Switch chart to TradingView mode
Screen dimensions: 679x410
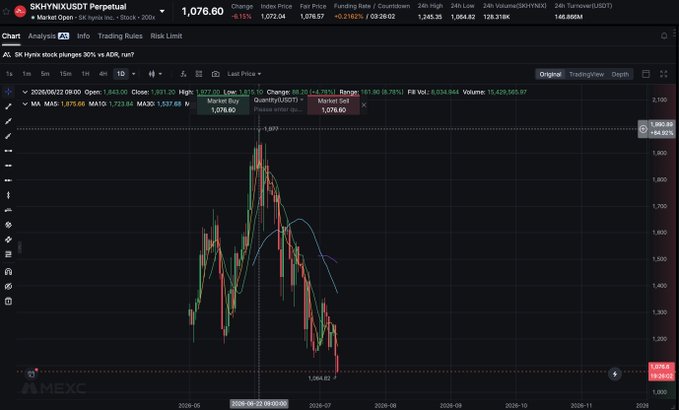pyautogui.click(x=586, y=74)
